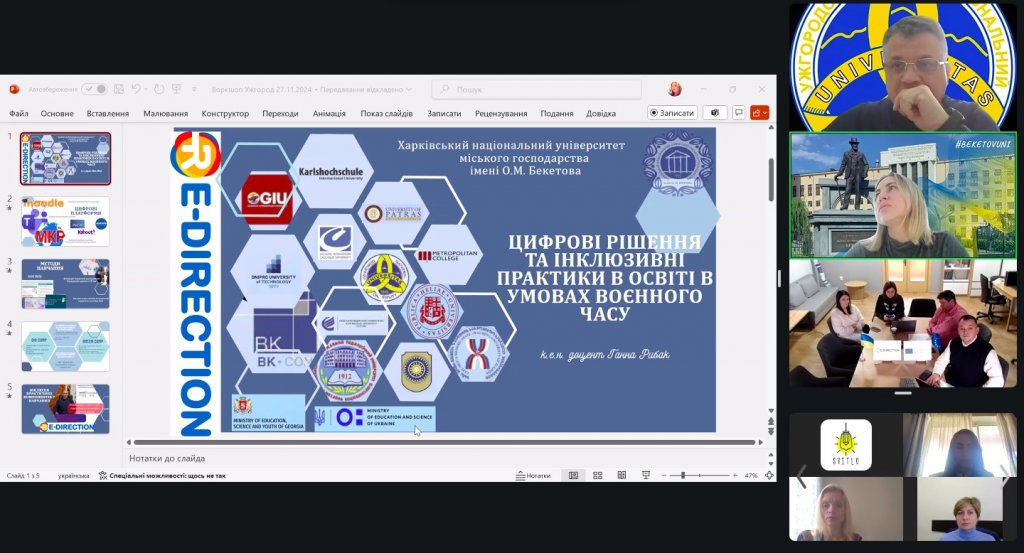
Task: Click the Undo arrow icon
Action: click(136, 89)
